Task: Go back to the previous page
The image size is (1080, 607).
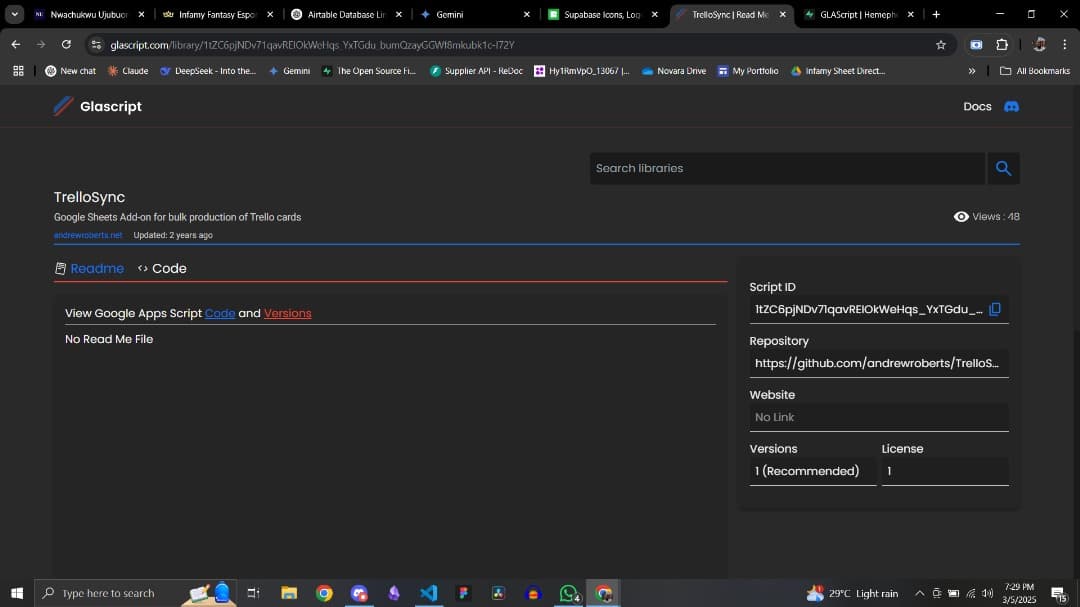Action: coord(16,45)
